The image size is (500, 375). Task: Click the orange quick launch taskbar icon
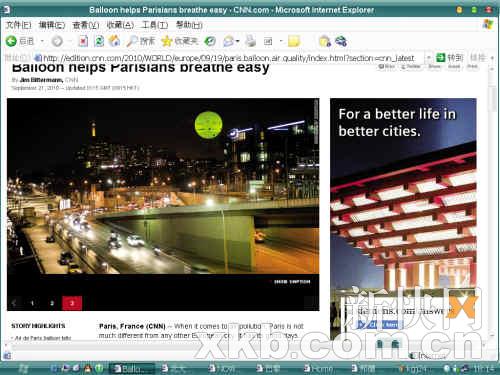tap(88, 368)
